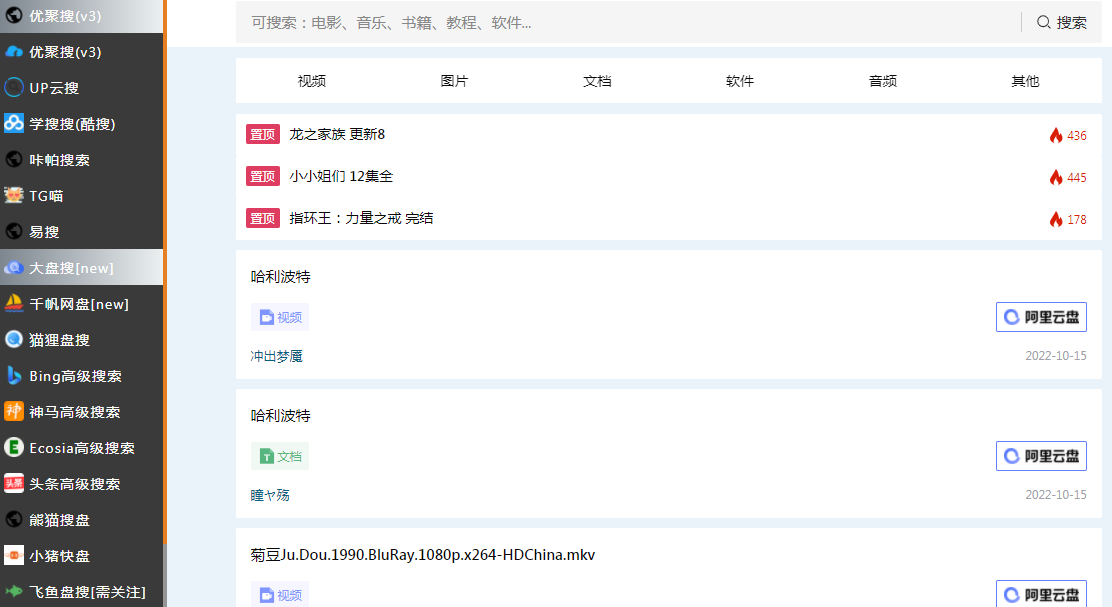This screenshot has width=1112, height=607.
Task: Switch to the 音频 filter tab
Action: coord(883,81)
